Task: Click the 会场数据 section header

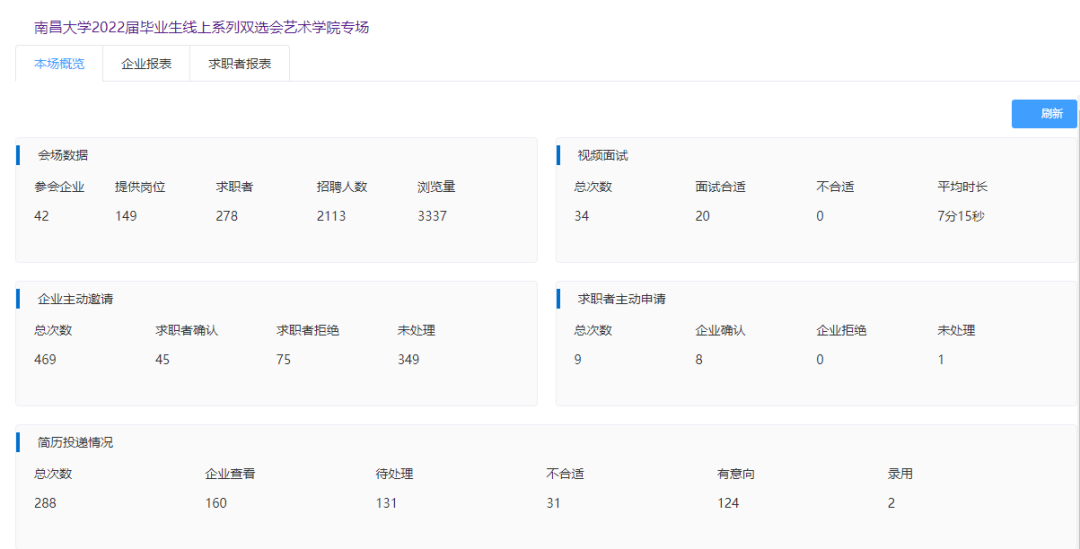Action: (x=62, y=155)
